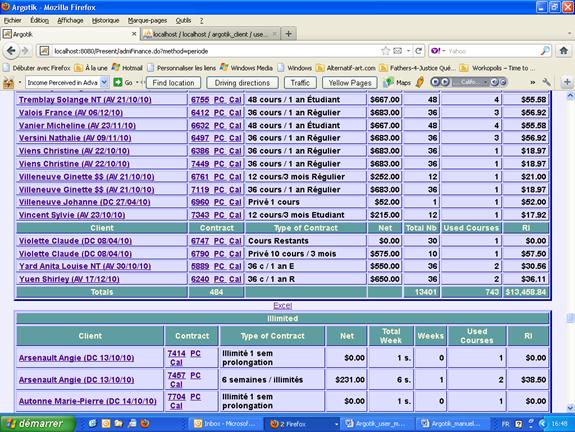Click the toolbar media play control

click(x=444, y=82)
